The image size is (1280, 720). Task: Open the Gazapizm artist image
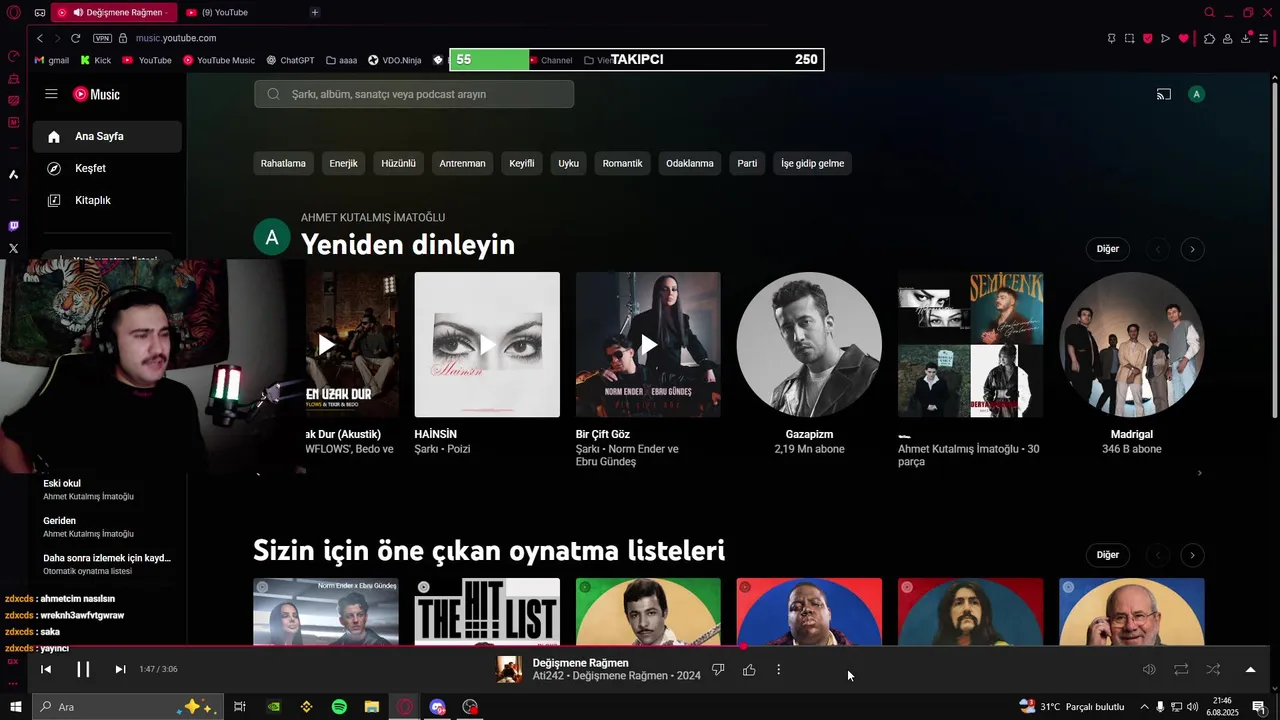point(809,345)
